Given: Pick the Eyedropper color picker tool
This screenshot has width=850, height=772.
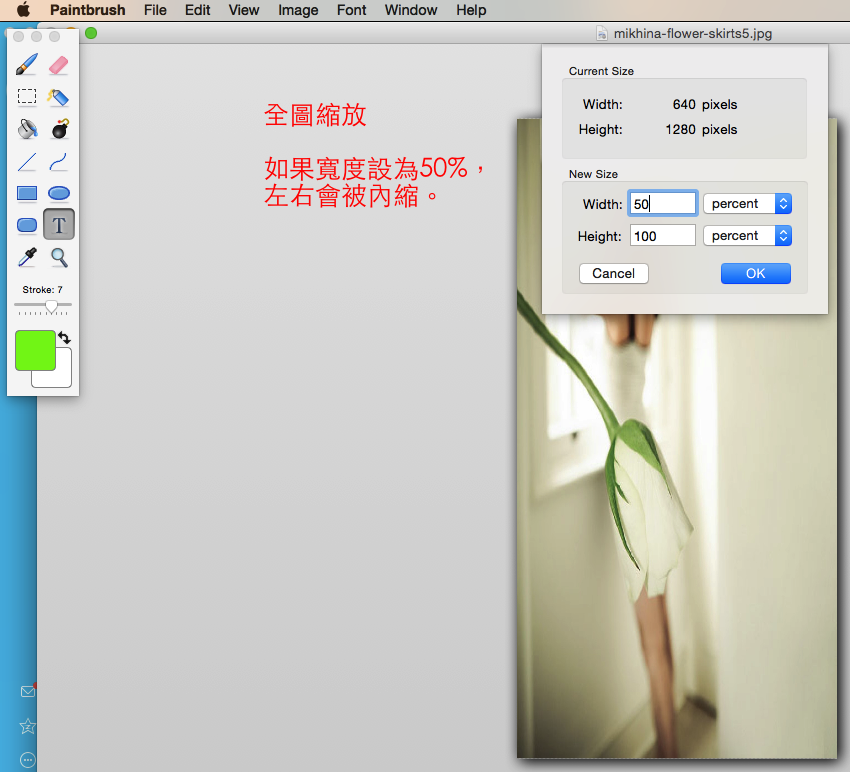Looking at the screenshot, I should (x=27, y=257).
